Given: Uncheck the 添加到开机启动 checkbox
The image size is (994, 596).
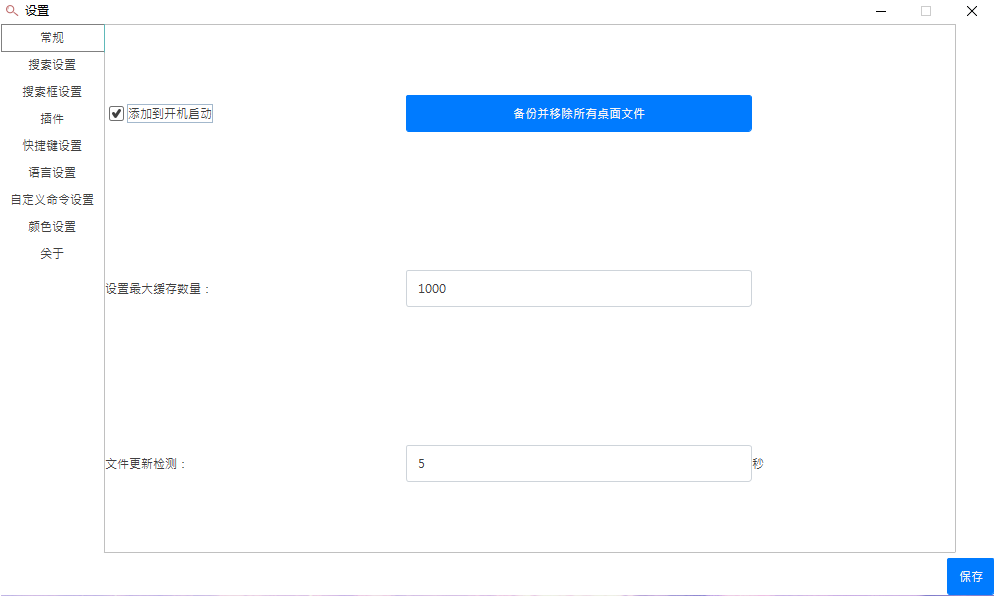Looking at the screenshot, I should (117, 114).
